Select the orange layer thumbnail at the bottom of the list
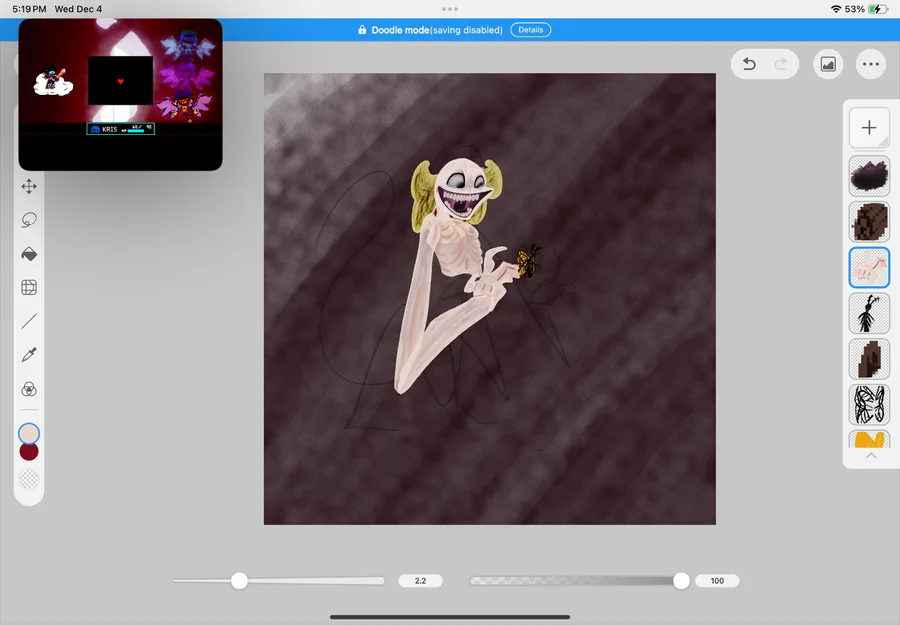 869,439
